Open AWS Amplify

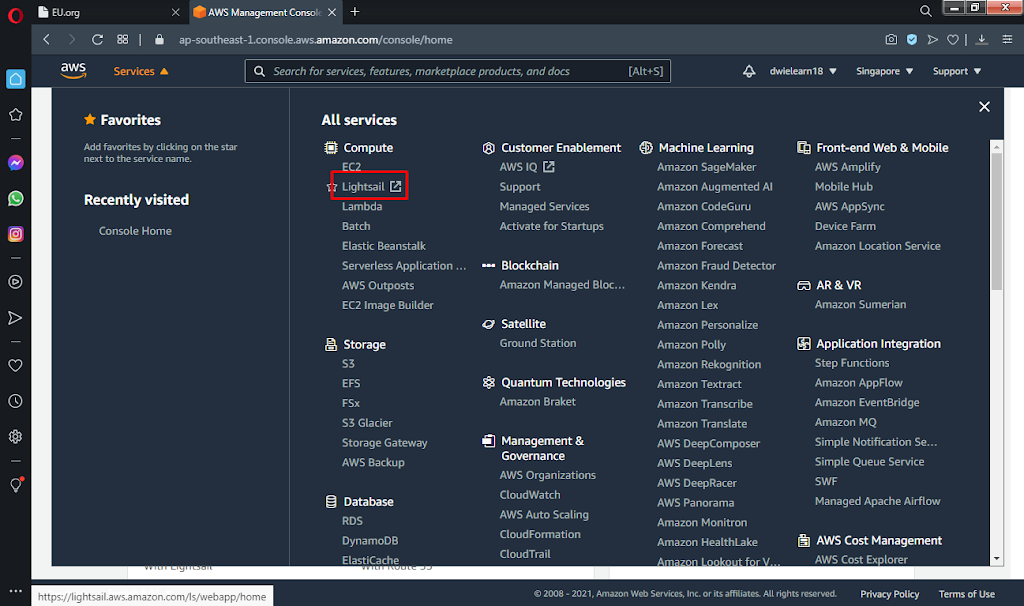point(847,167)
